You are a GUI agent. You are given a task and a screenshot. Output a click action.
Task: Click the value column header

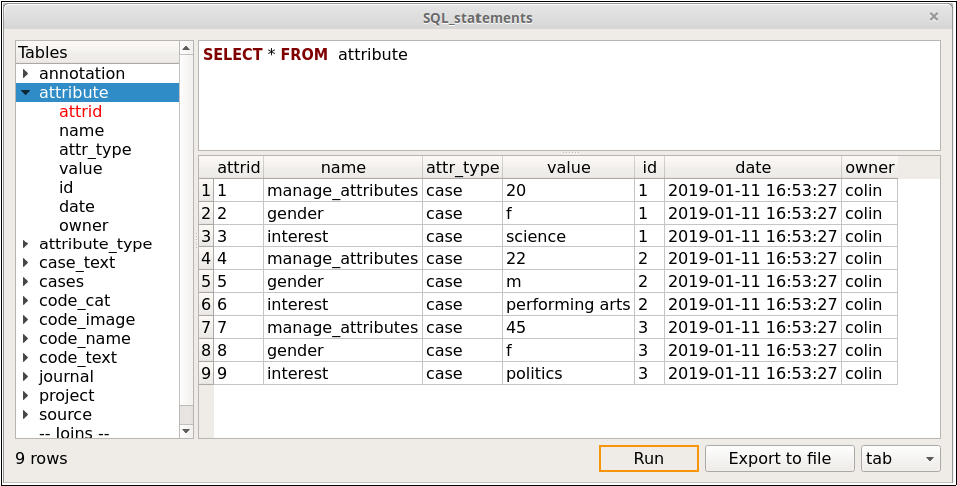[568, 168]
